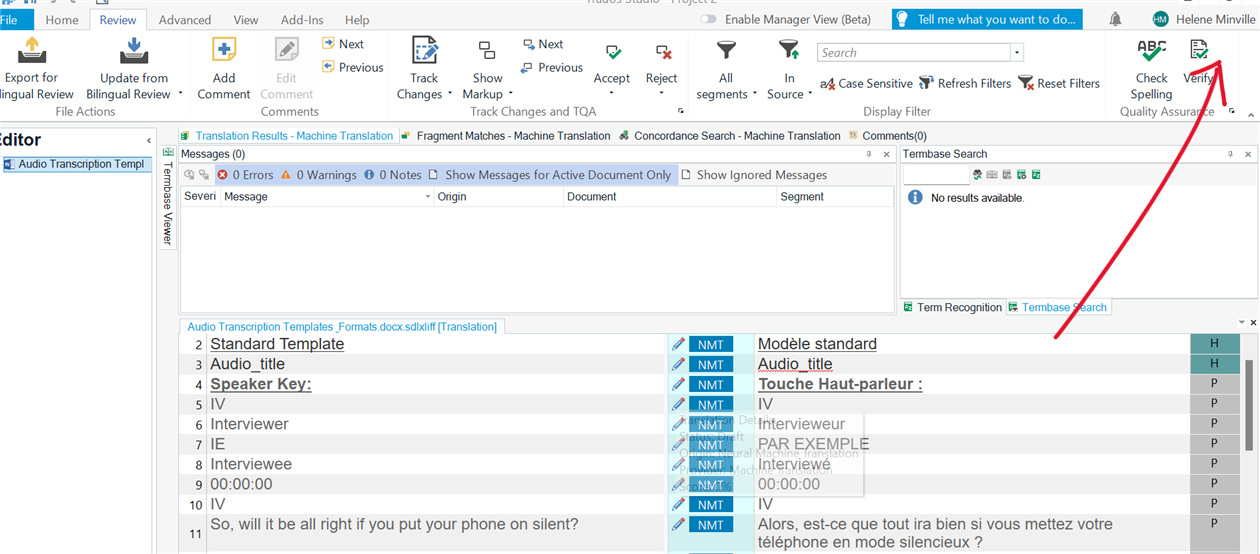The height and width of the screenshot is (554, 1260).
Task: Click the Export for Bilingual Review icon
Action: [32, 50]
